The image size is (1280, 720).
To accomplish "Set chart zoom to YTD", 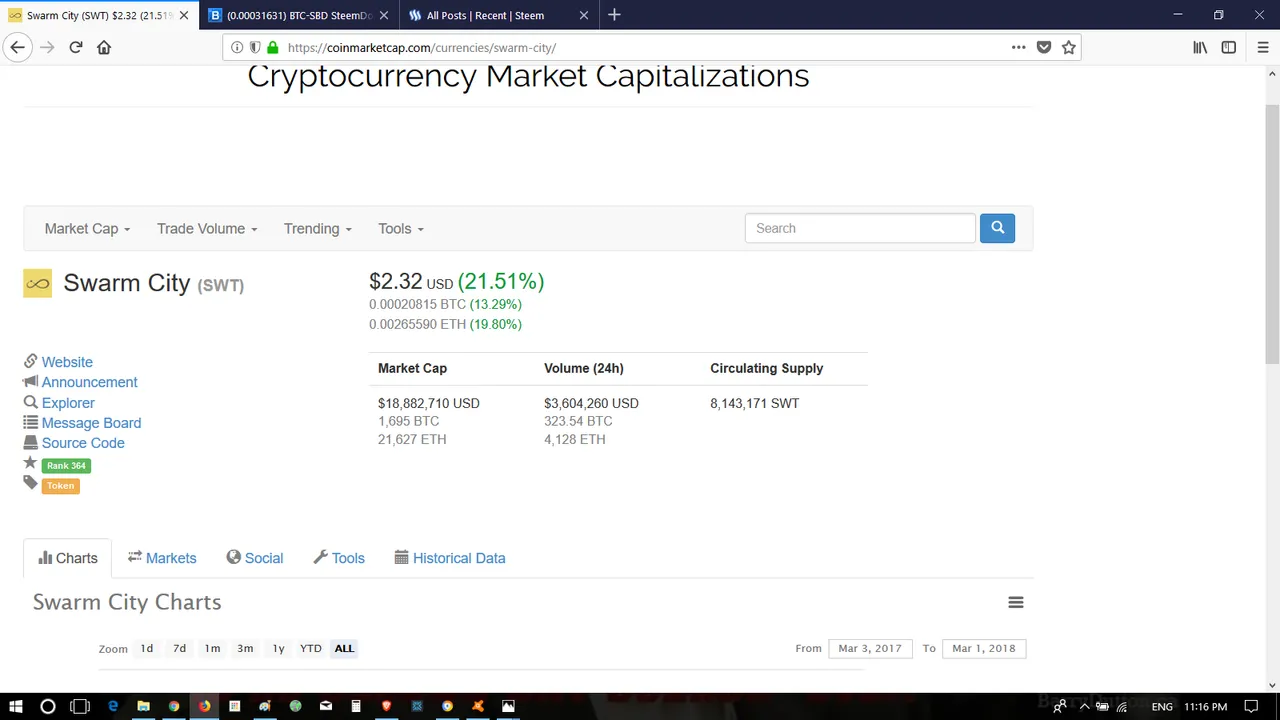I will [x=311, y=648].
